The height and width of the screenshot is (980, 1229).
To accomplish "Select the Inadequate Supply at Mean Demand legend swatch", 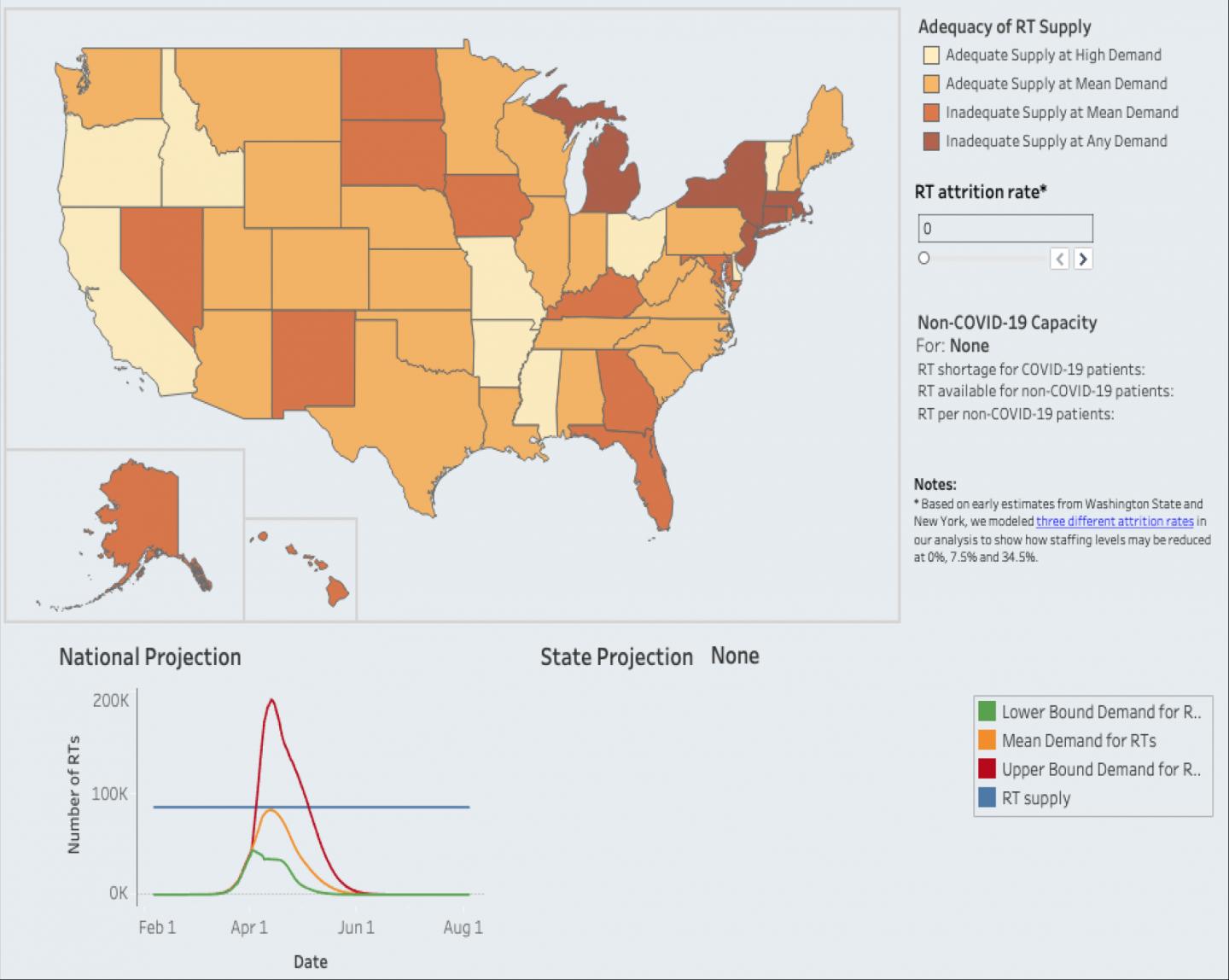I will pos(929,112).
